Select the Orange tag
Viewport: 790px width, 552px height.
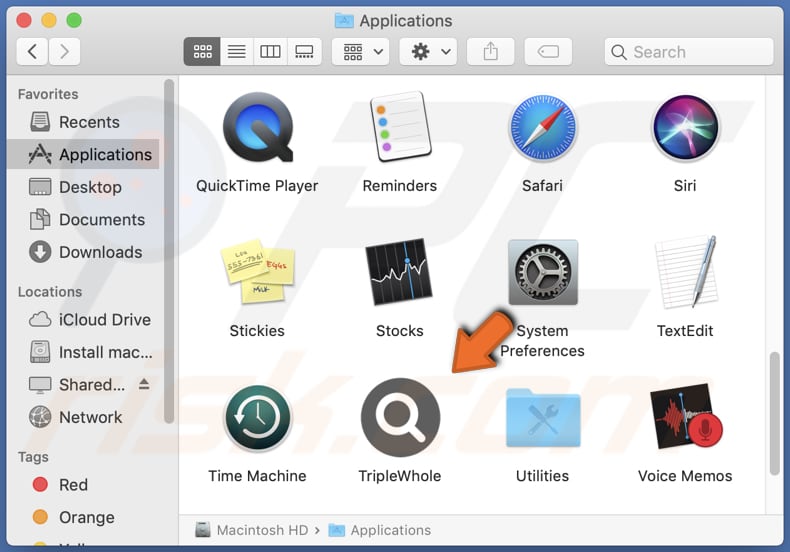(84, 517)
